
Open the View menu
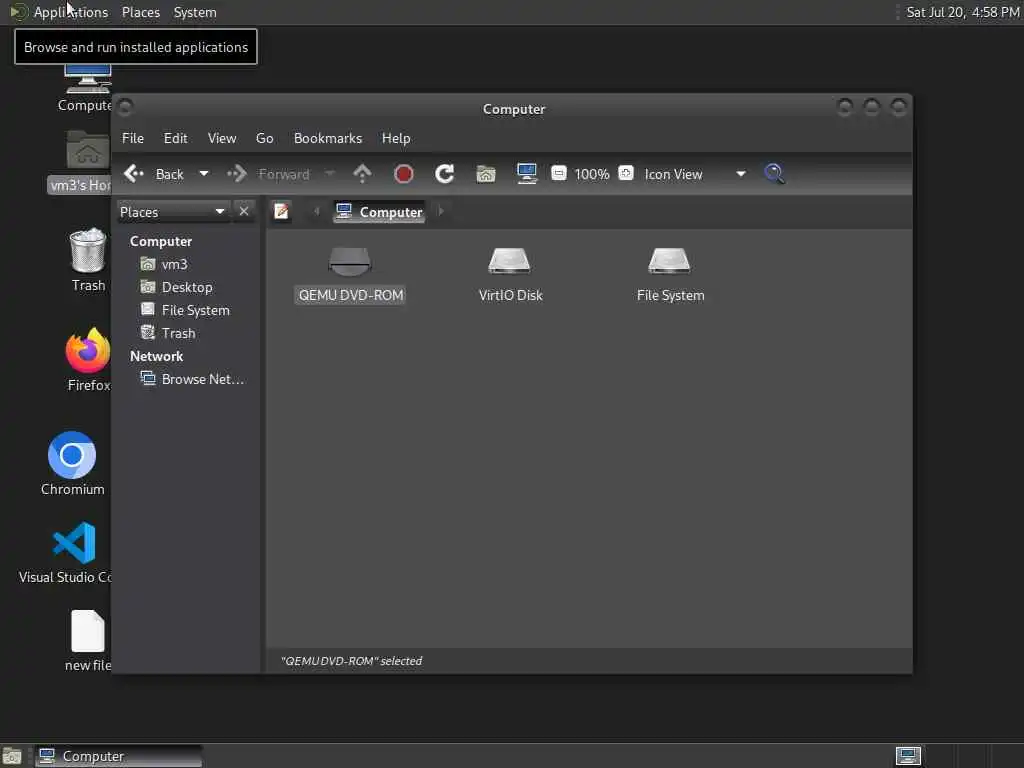[x=222, y=138]
